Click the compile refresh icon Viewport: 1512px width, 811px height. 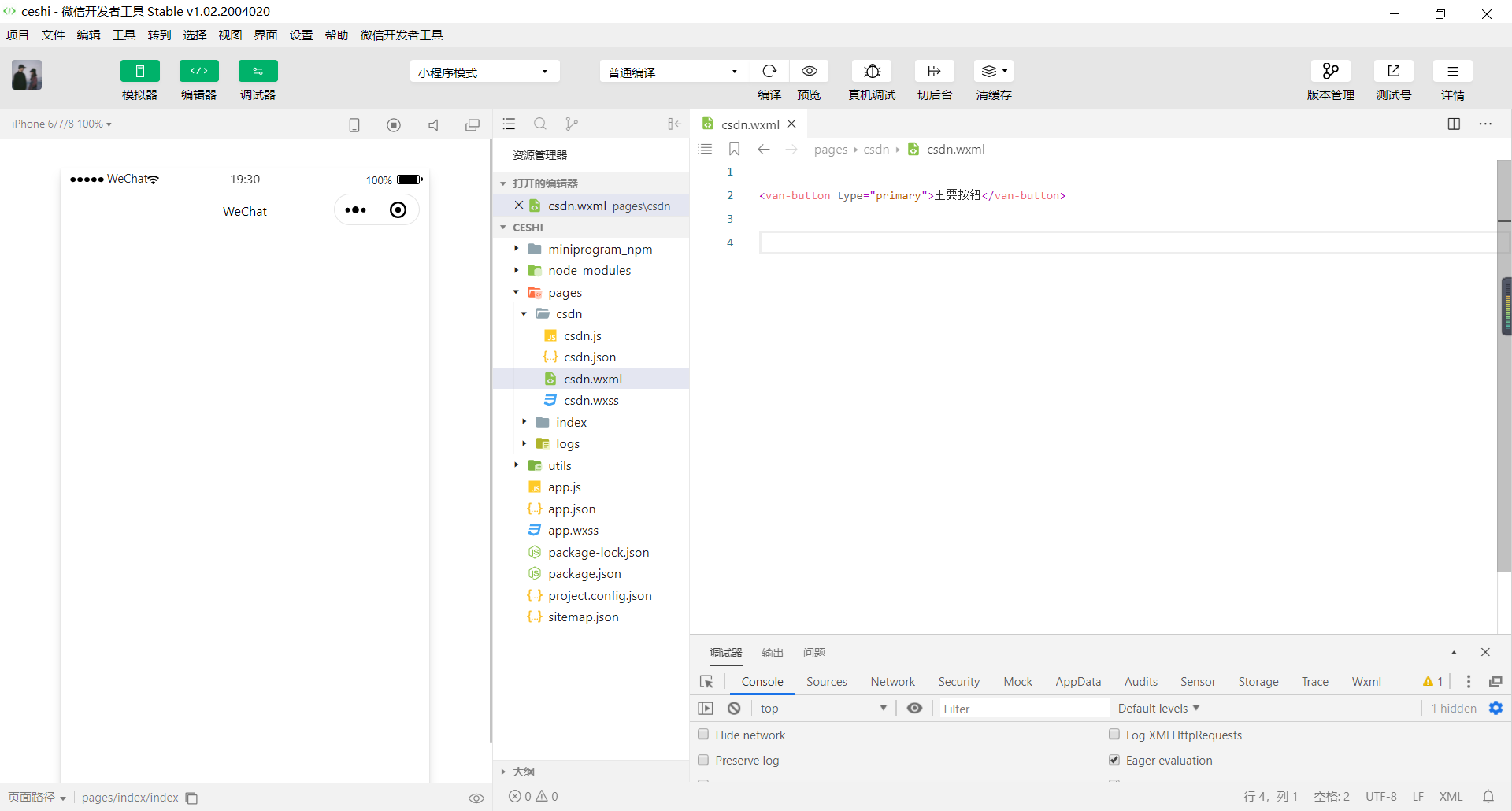[x=769, y=71]
